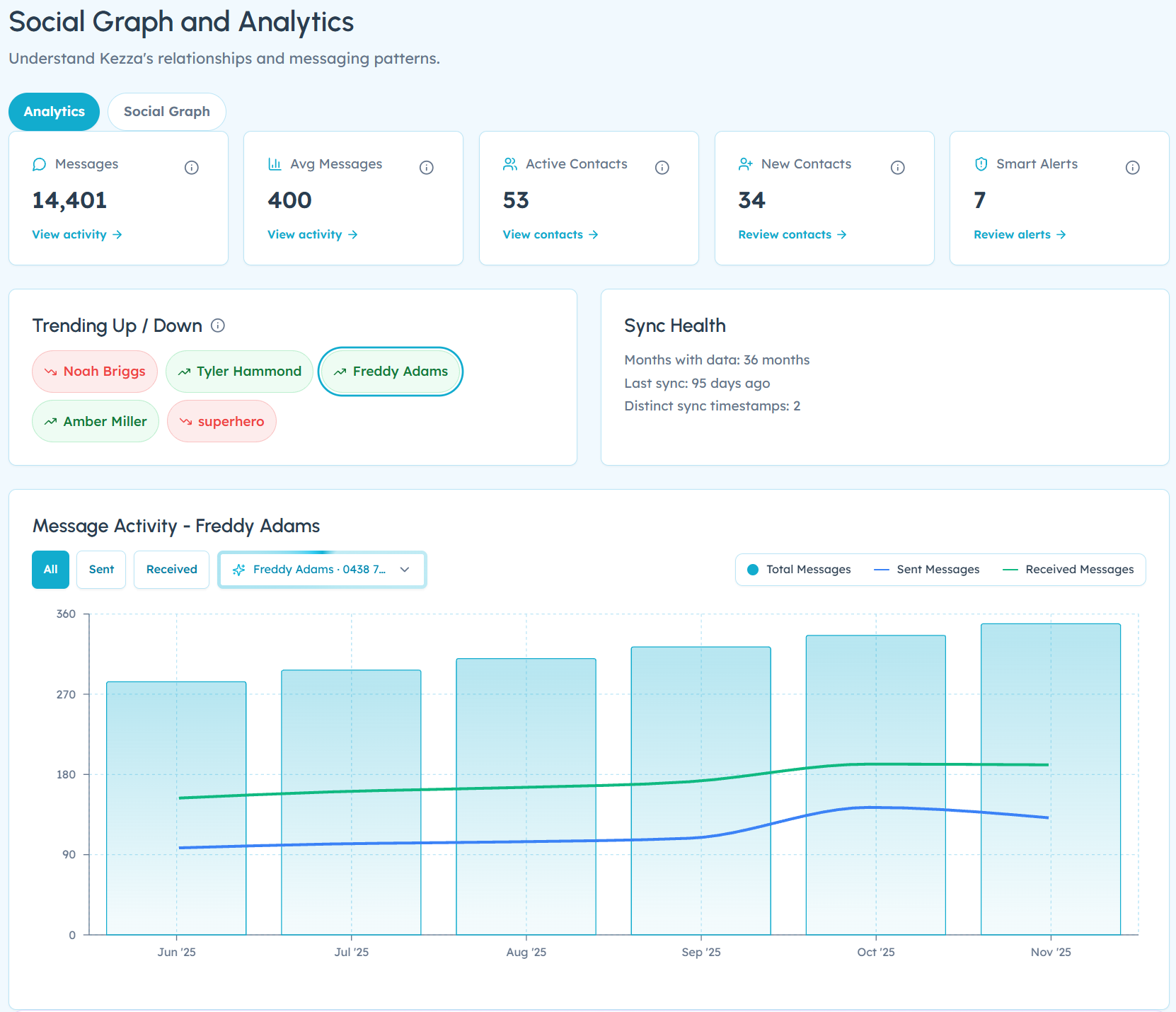Select the Freddy Adams trending chip

(x=391, y=372)
